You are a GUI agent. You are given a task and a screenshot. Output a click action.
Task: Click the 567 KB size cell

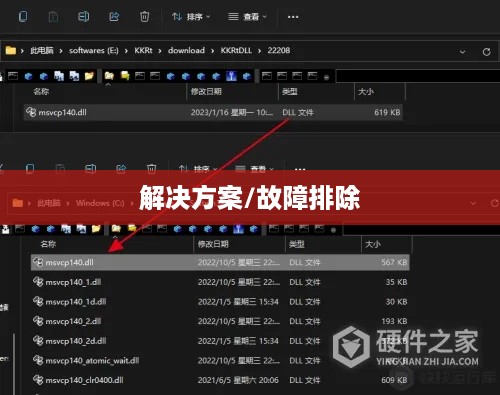tap(394, 262)
